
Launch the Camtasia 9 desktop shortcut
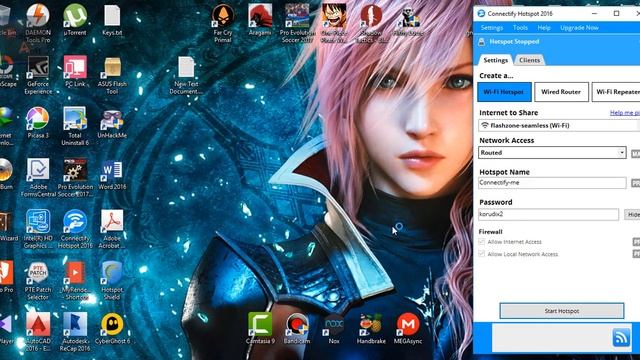click(x=260, y=328)
